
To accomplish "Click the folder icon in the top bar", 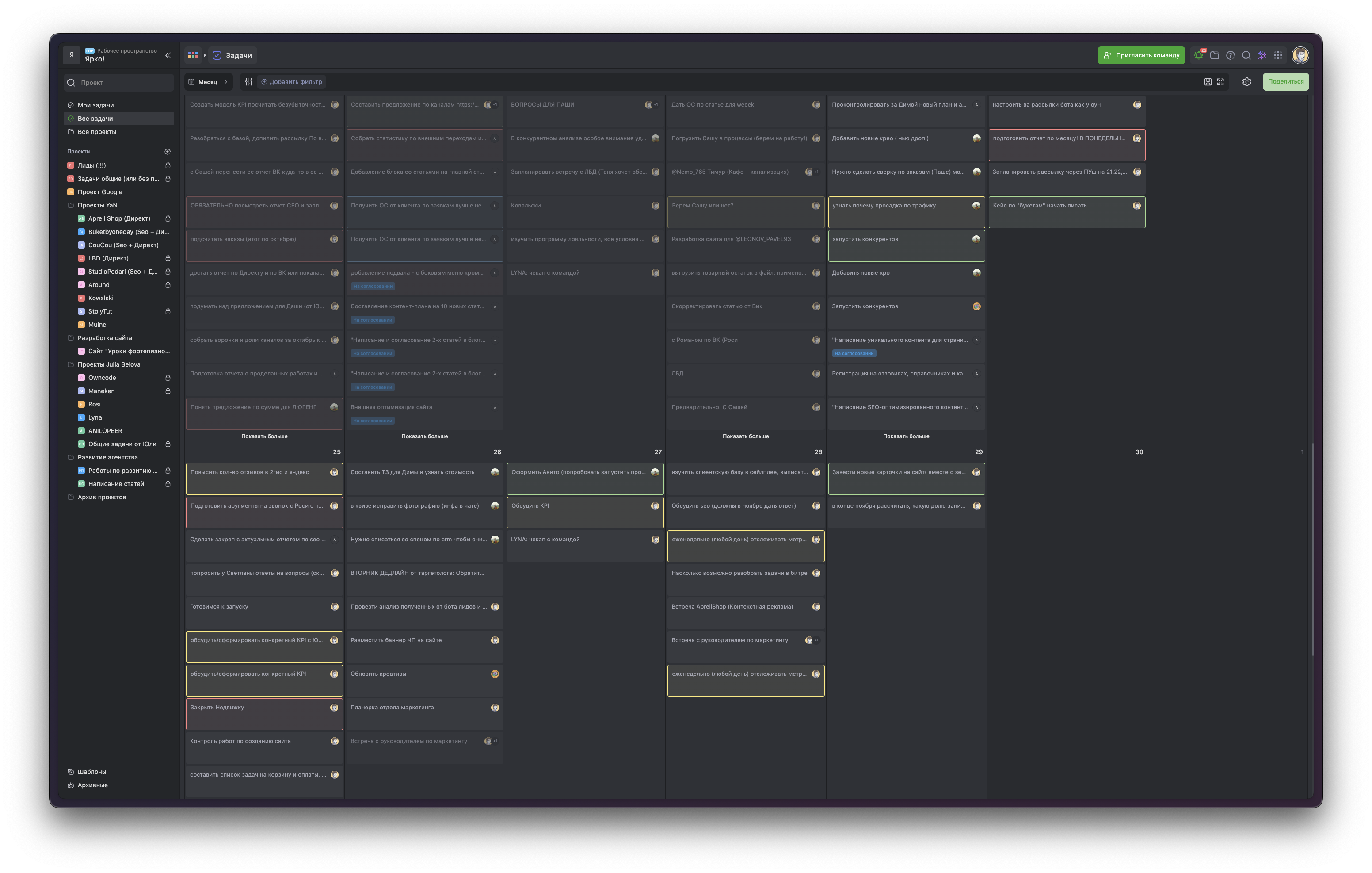I will point(1214,55).
